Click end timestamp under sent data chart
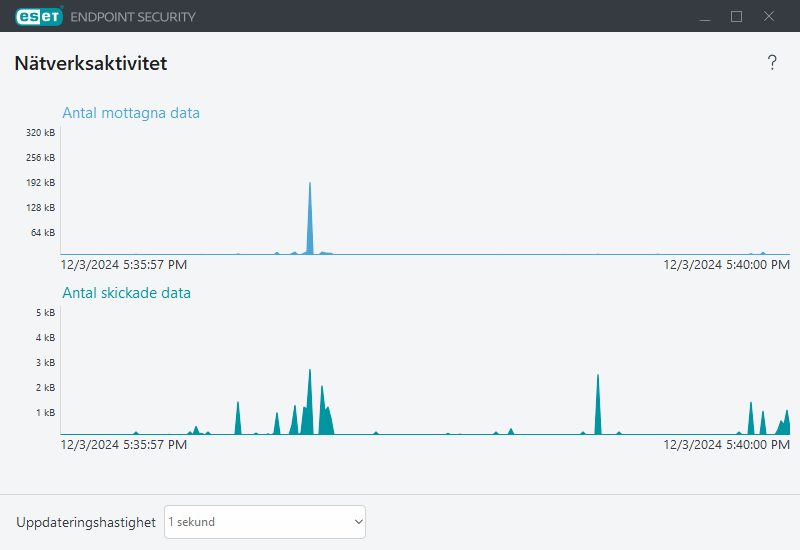800x550 pixels. point(727,445)
